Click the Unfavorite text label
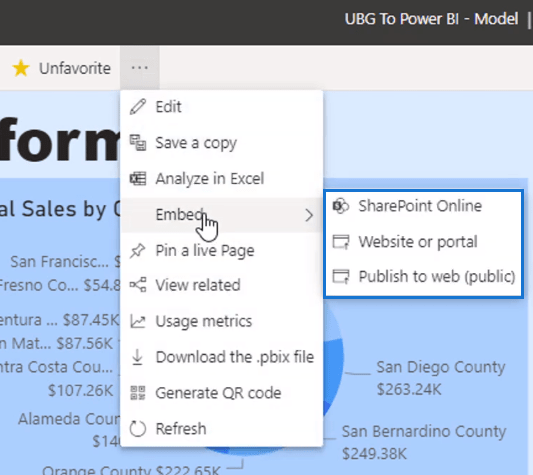The image size is (533, 475). [x=75, y=68]
